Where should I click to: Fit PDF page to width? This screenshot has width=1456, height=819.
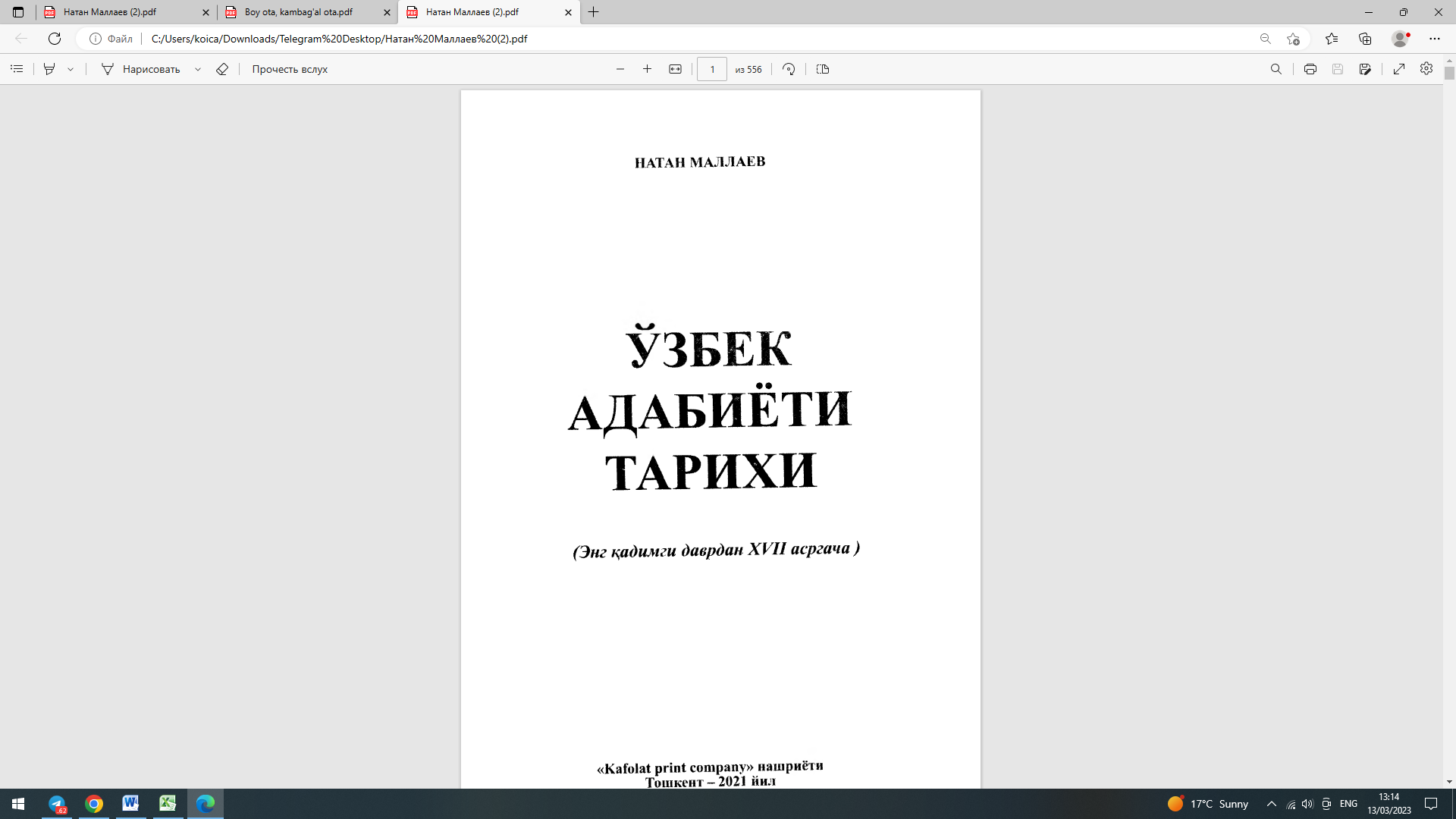(x=675, y=69)
